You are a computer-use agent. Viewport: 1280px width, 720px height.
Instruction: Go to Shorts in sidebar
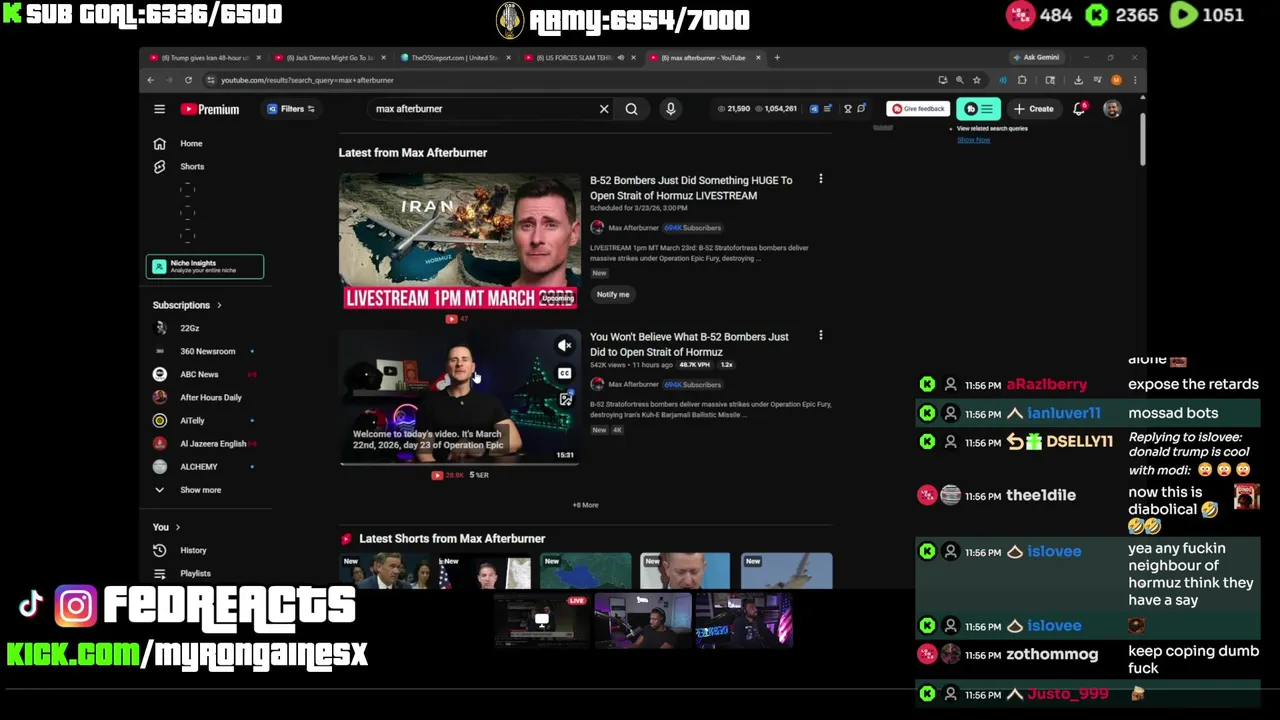pyautogui.click(x=192, y=166)
